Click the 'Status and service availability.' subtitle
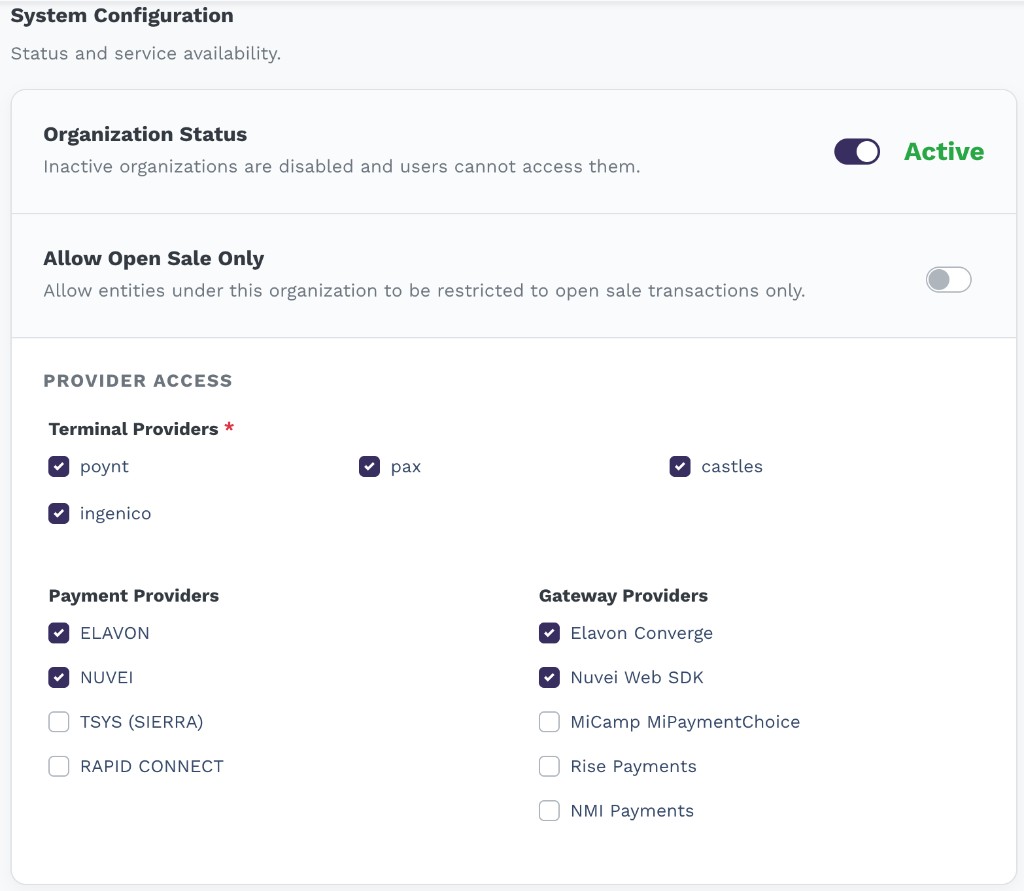This screenshot has height=891, width=1024. [146, 54]
